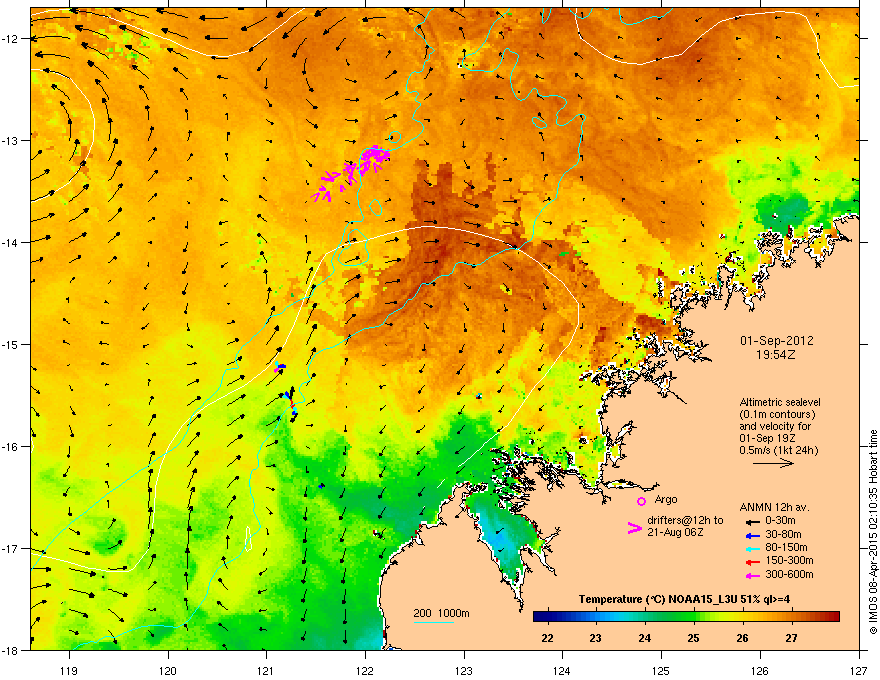This screenshot has width=880, height=680.
Task: Click the latitude axis label -16
Action: 11,447
